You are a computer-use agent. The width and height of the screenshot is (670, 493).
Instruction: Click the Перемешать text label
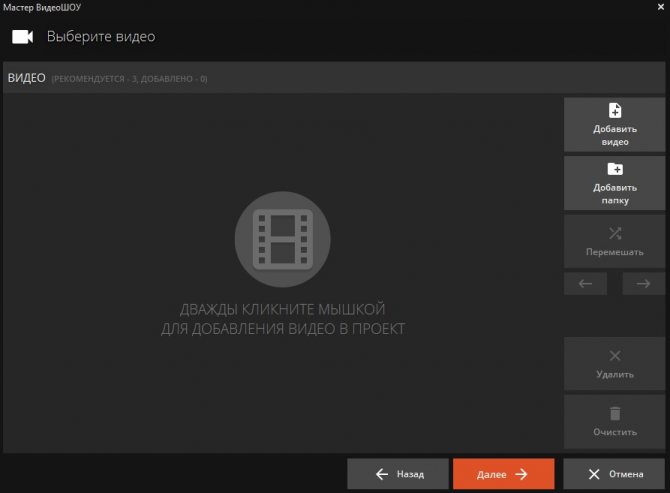tap(615, 252)
